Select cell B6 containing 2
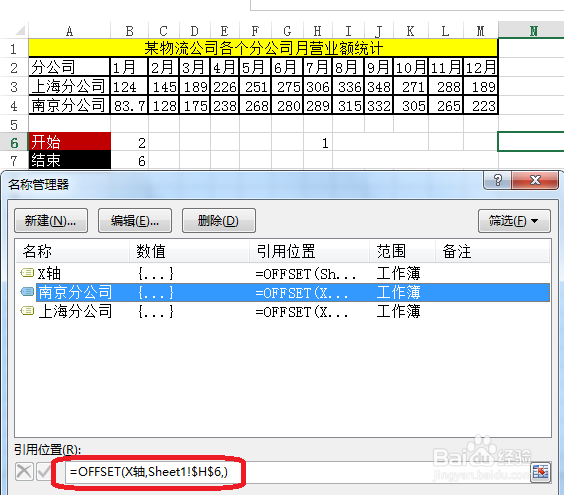Viewport: 564px width, 495px height. (x=129, y=143)
